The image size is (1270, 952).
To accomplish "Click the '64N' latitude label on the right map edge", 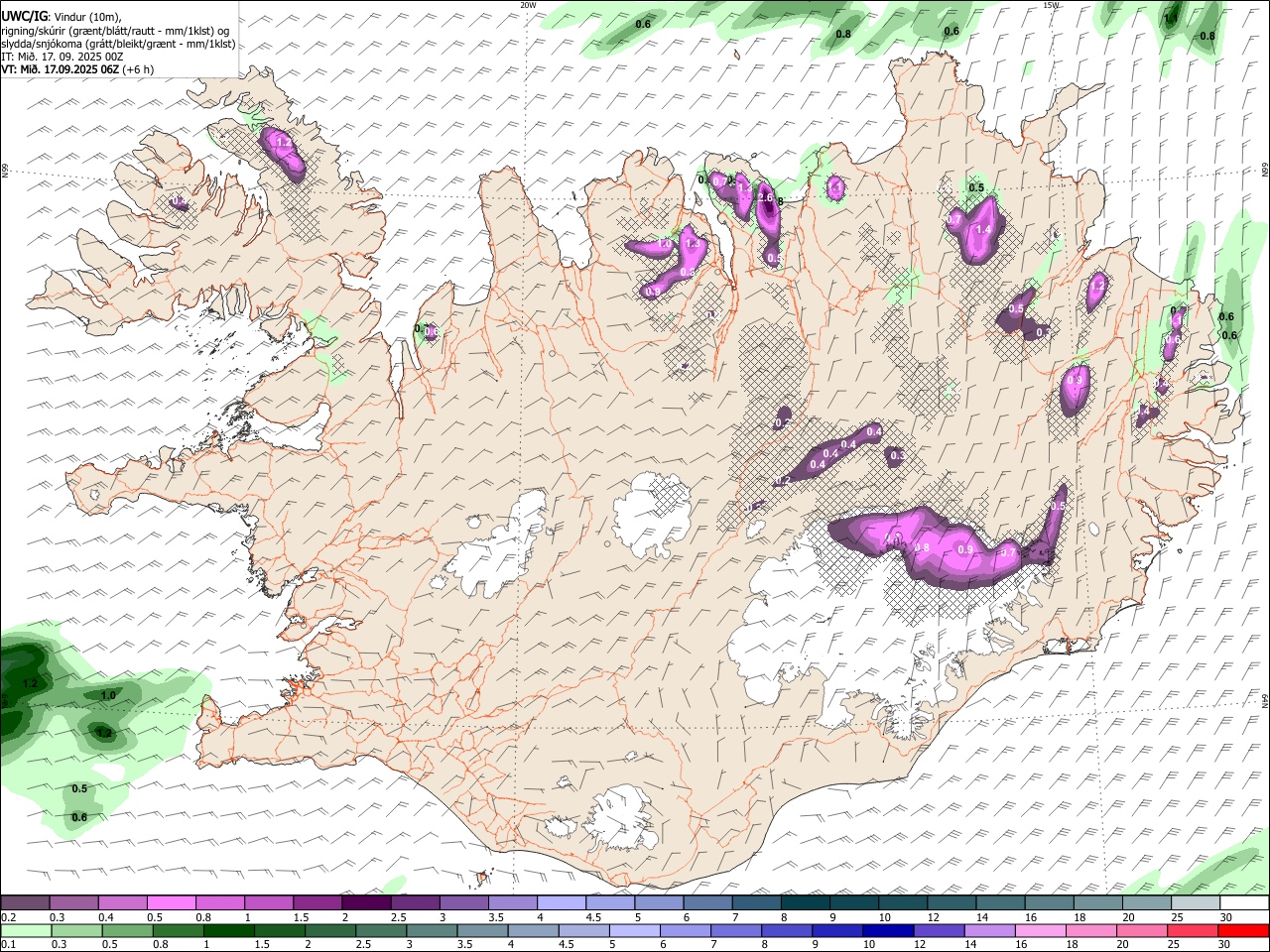I will [x=1265, y=700].
